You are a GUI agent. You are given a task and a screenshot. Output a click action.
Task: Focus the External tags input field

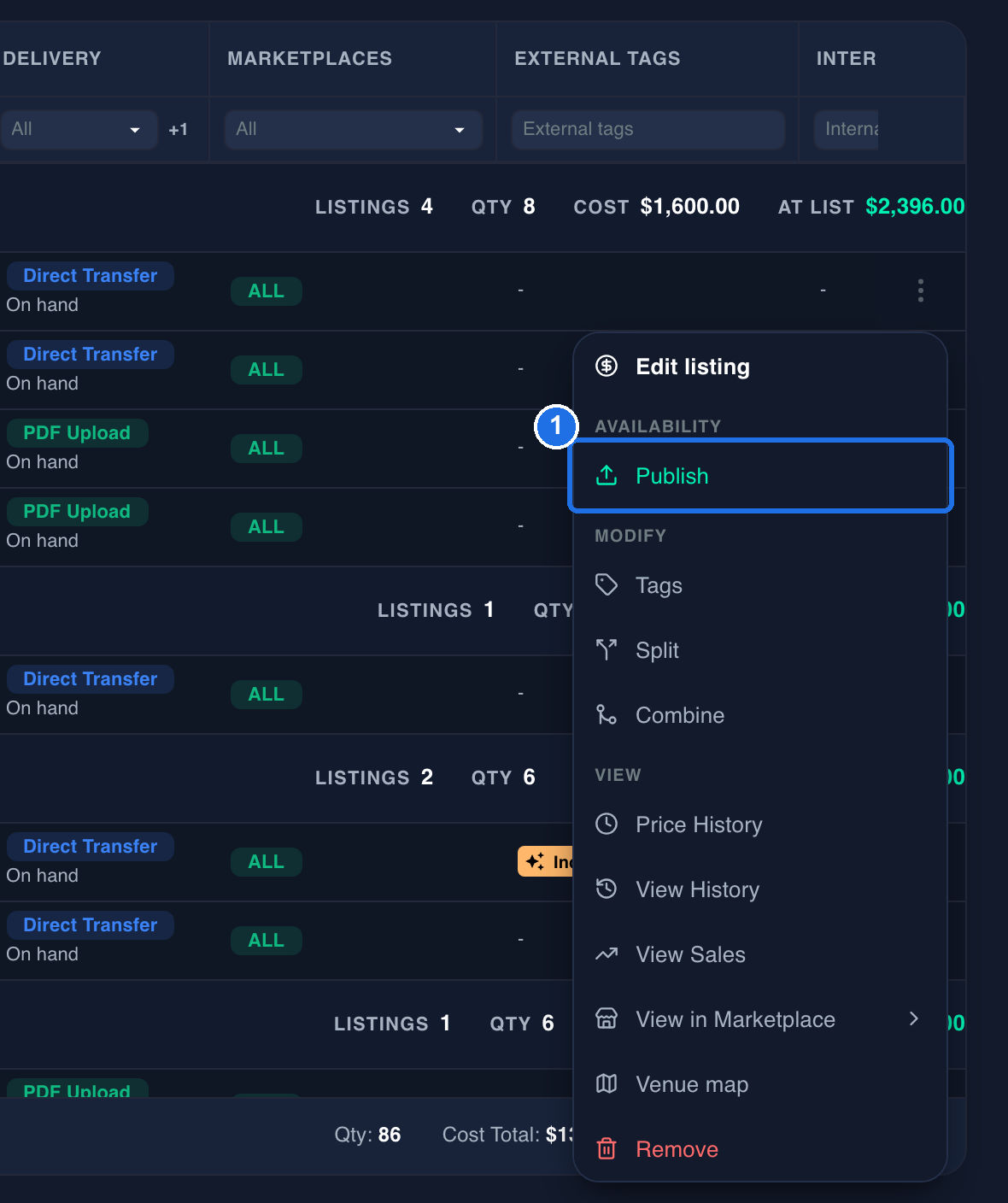tap(648, 129)
